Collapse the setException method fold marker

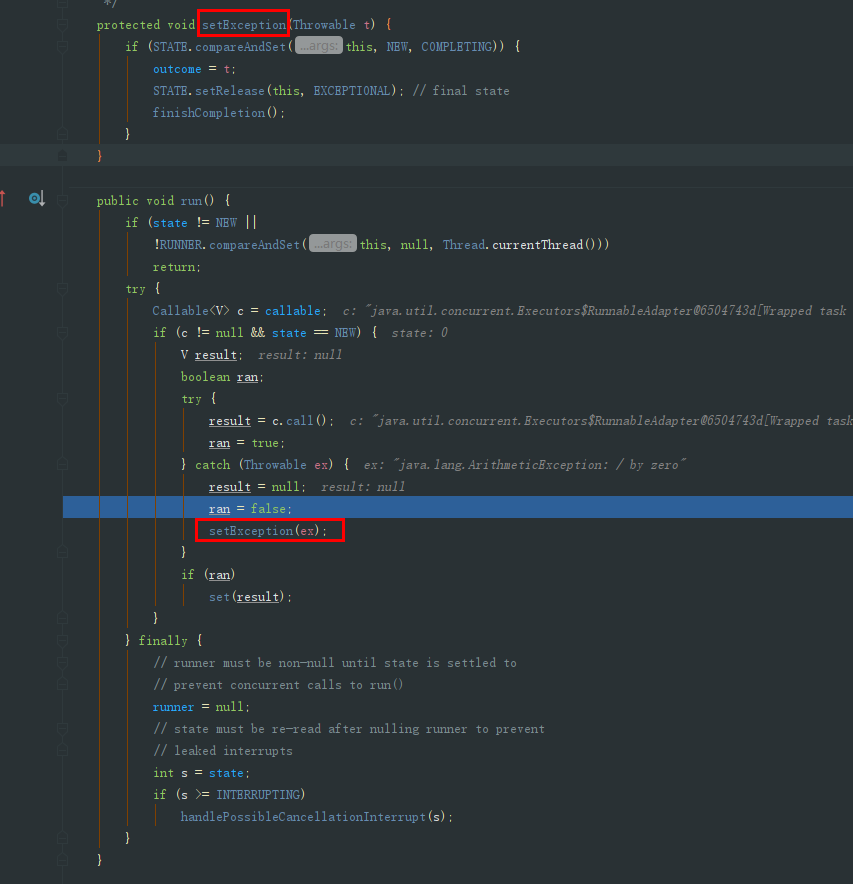pyautogui.click(x=63, y=25)
